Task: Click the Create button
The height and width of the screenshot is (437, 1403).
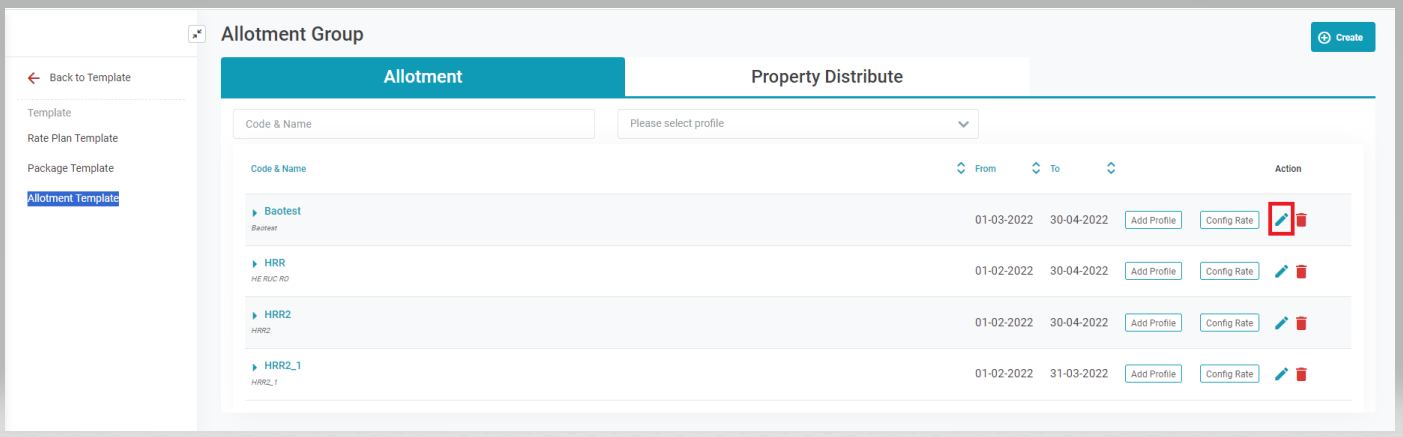Action: 1342,37
